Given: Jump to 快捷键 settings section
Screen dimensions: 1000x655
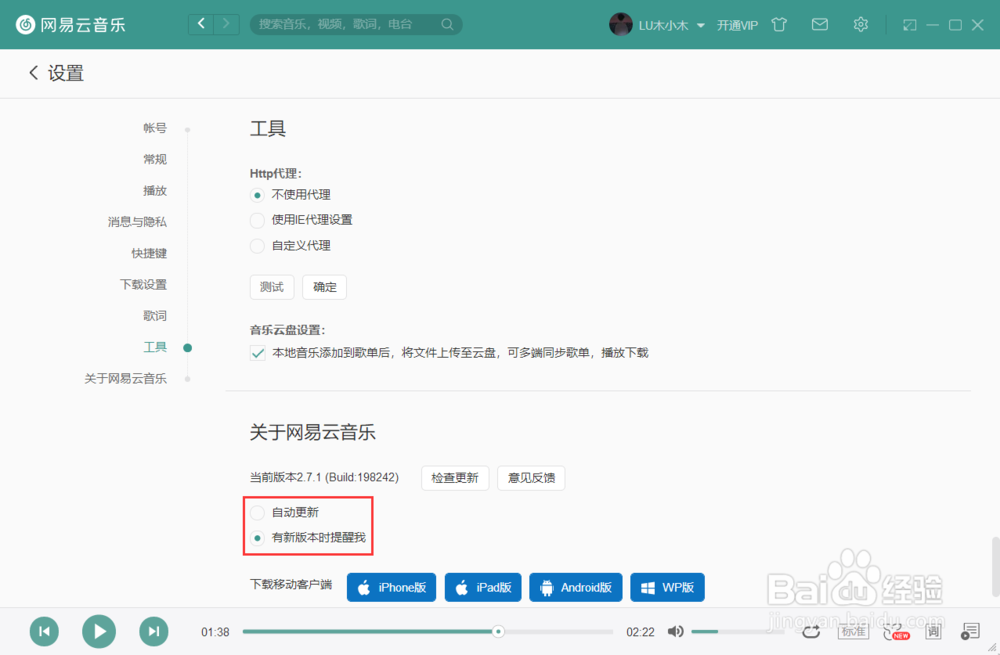Looking at the screenshot, I should [x=149, y=253].
